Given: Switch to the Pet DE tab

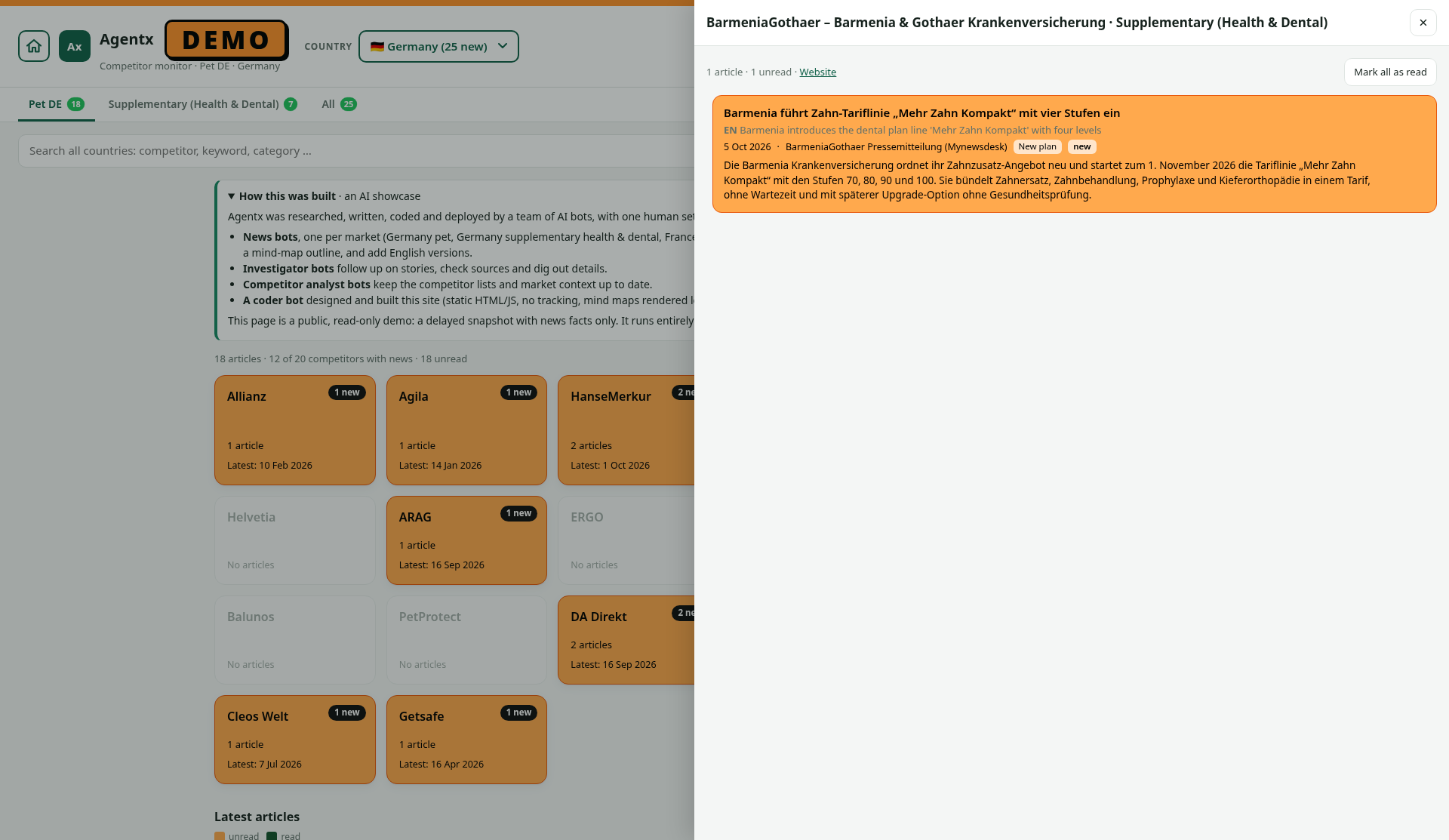Looking at the screenshot, I should click(x=56, y=104).
